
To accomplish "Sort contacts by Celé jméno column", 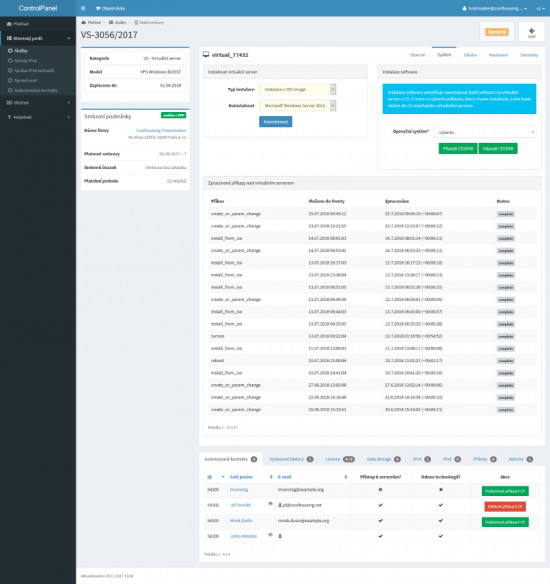I will click(x=241, y=477).
